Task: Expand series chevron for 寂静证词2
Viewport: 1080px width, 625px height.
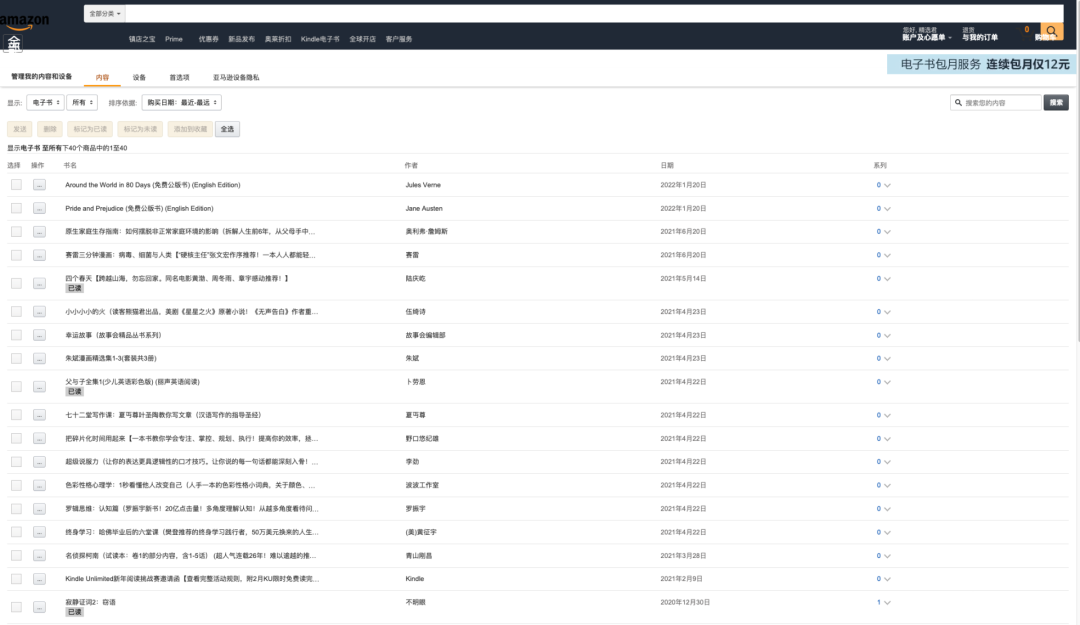Action: point(887,603)
